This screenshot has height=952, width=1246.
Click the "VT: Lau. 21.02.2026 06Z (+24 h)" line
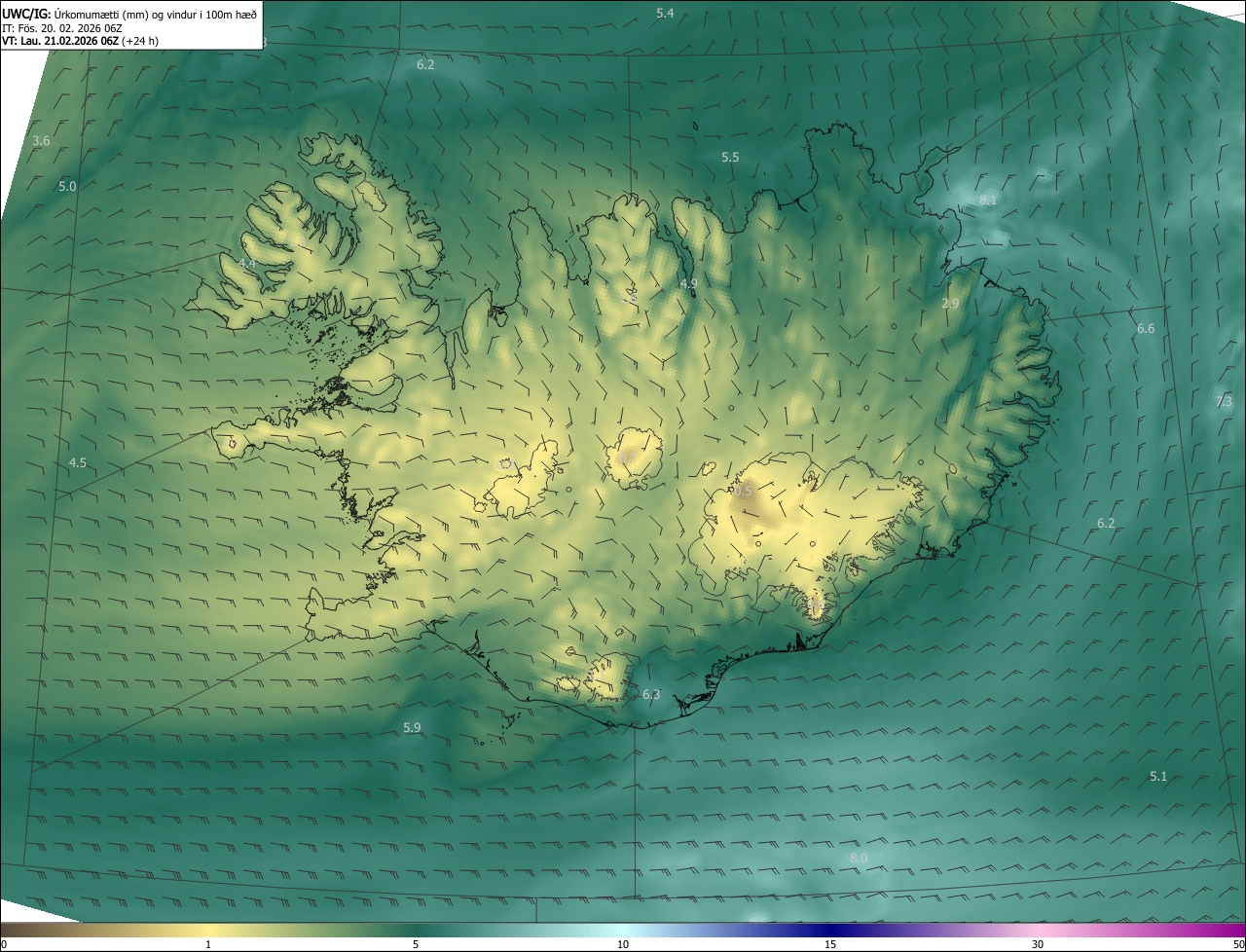tap(80, 41)
